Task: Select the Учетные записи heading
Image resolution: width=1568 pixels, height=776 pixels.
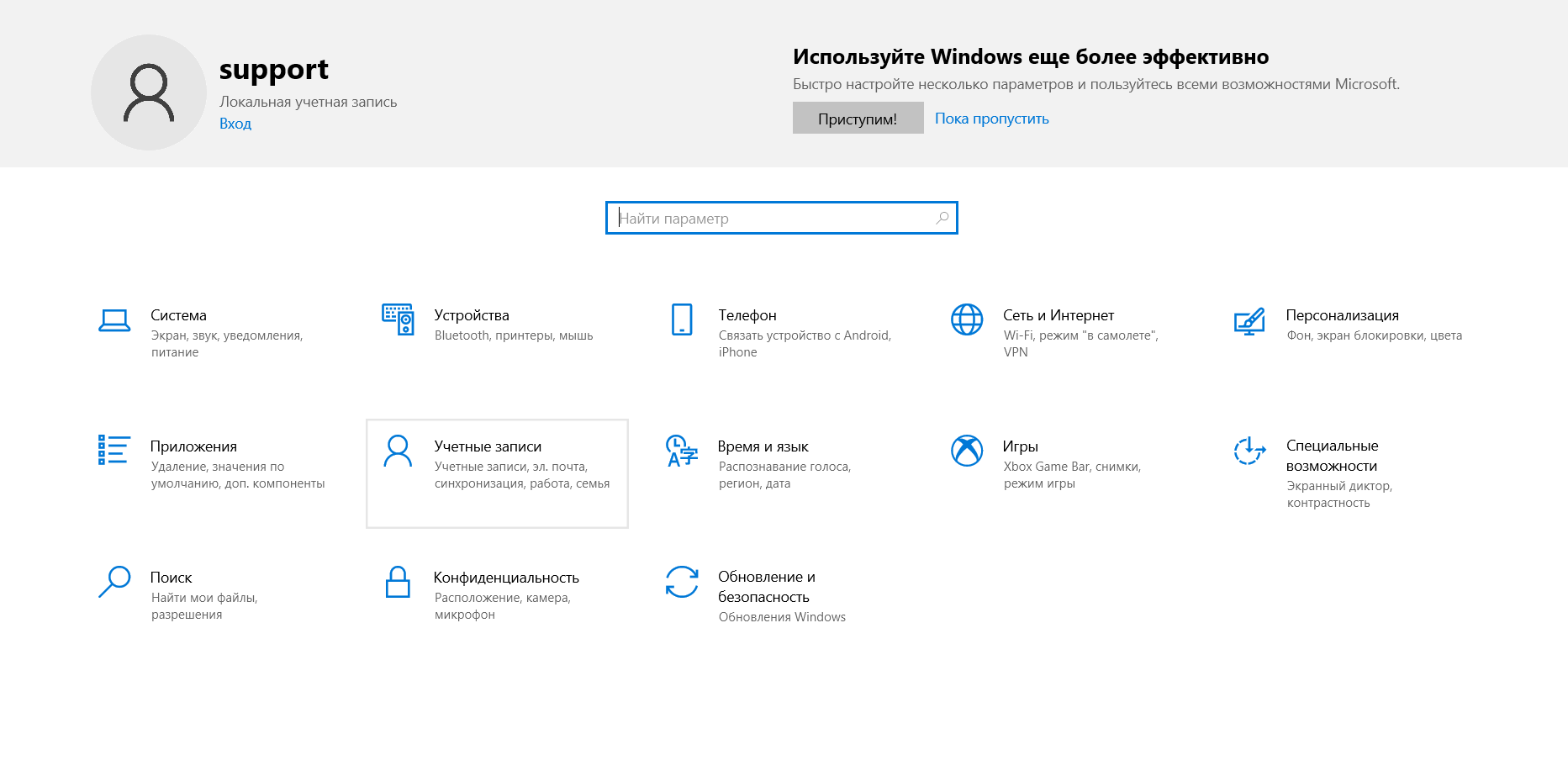Action: pyautogui.click(x=488, y=446)
